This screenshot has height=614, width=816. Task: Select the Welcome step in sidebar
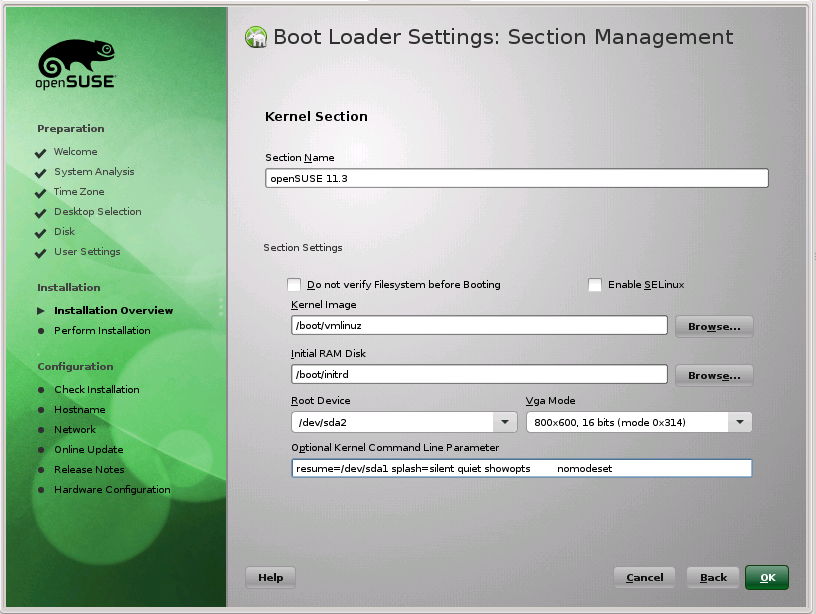[75, 151]
